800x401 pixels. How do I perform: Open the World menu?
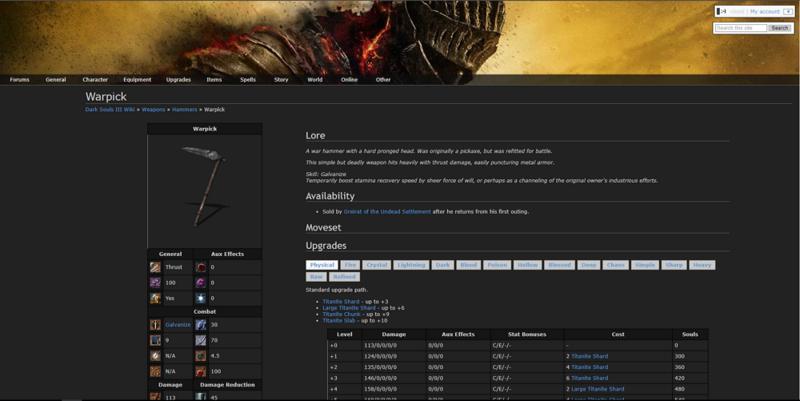pyautogui.click(x=315, y=80)
